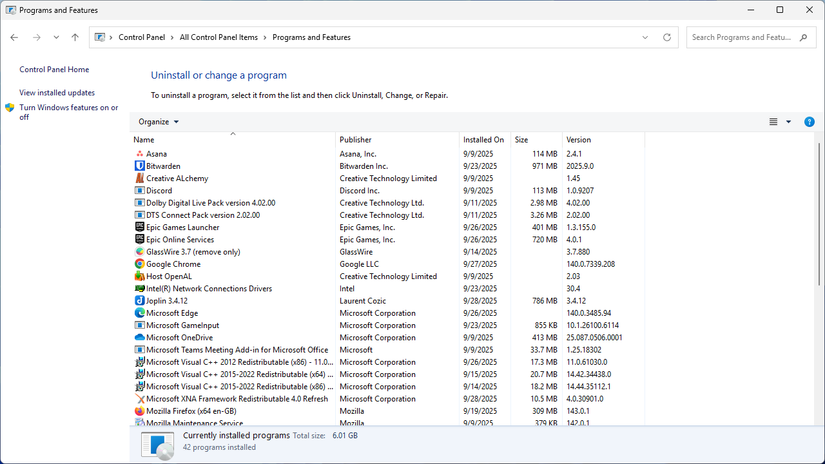The image size is (825, 464).
Task: Open the recent locations chevron
Action: pos(56,37)
